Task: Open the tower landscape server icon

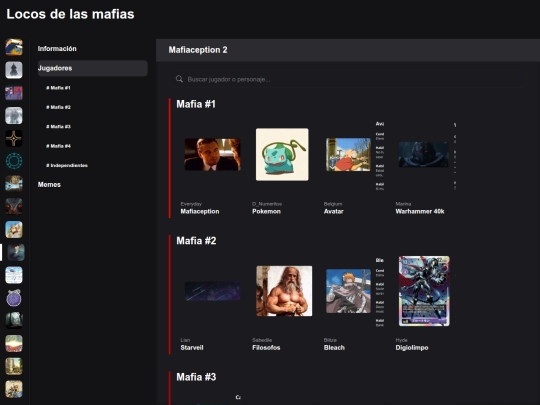Action: click(14, 366)
